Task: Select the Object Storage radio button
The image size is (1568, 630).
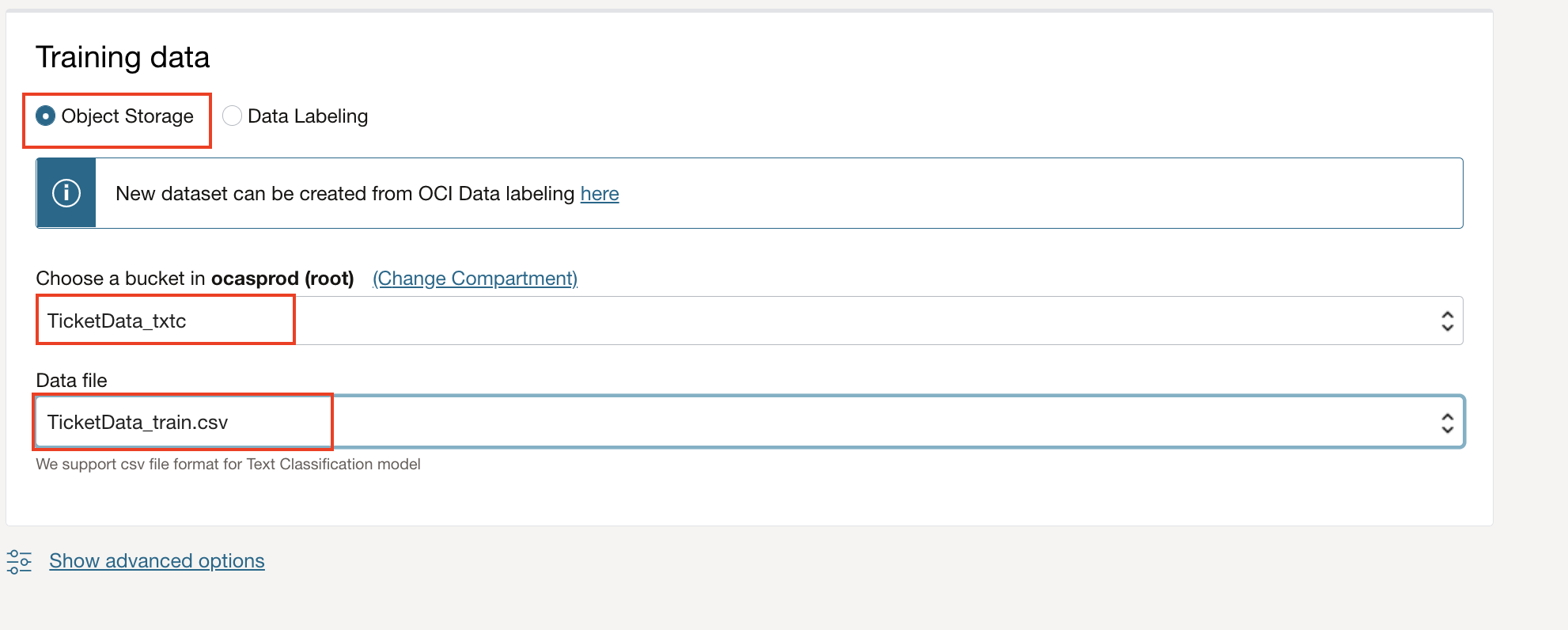Action: (x=46, y=116)
